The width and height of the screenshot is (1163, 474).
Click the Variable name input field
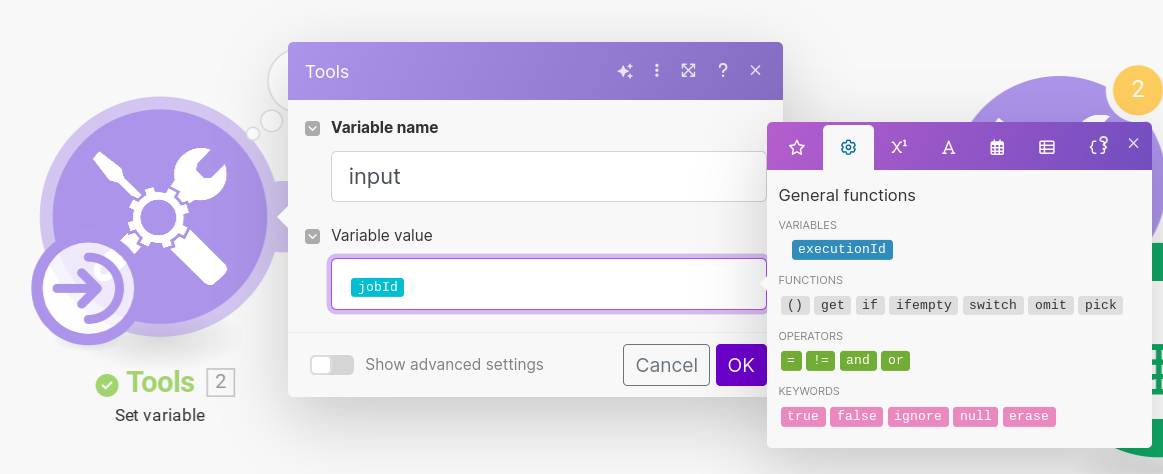pyautogui.click(x=548, y=177)
